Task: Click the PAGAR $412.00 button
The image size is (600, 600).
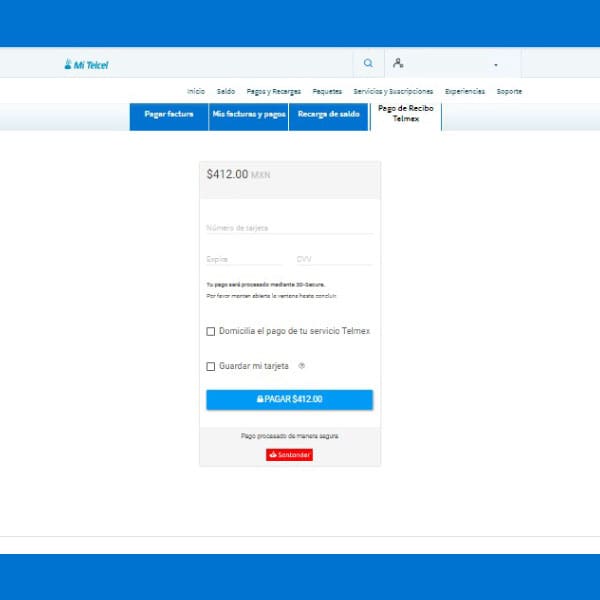Action: [289, 399]
